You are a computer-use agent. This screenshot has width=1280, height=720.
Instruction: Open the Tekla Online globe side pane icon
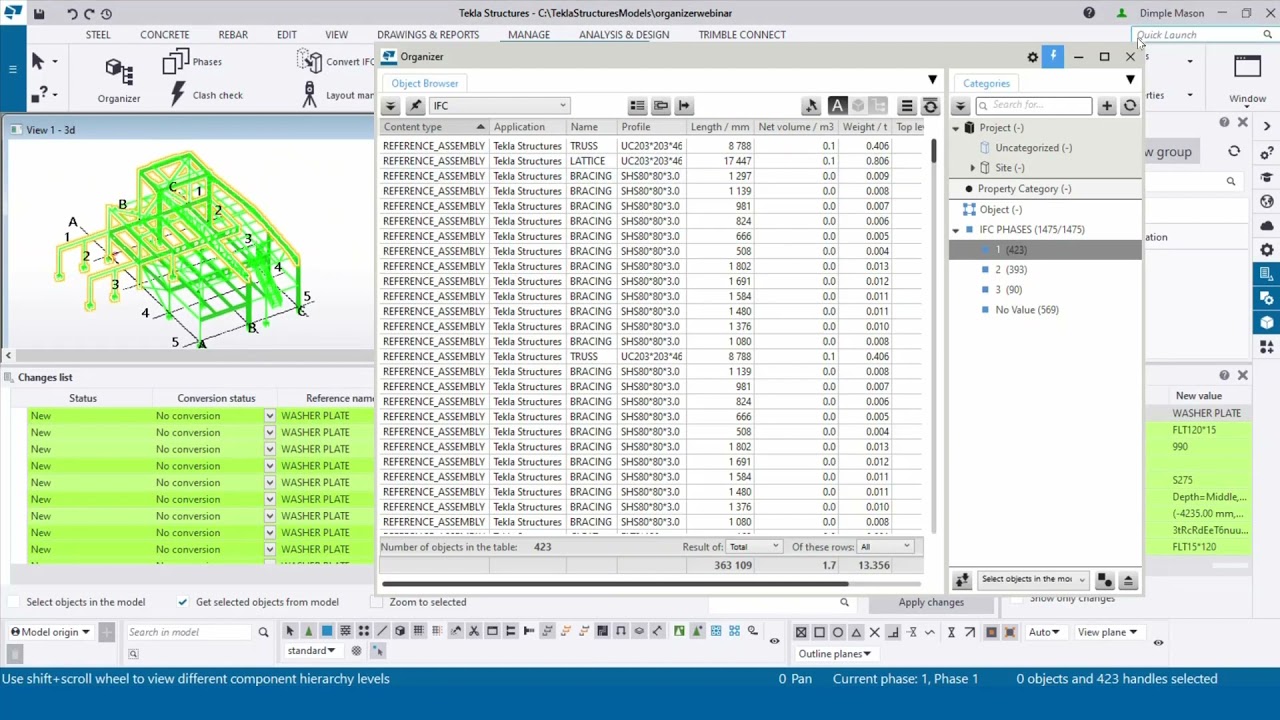[1267, 202]
